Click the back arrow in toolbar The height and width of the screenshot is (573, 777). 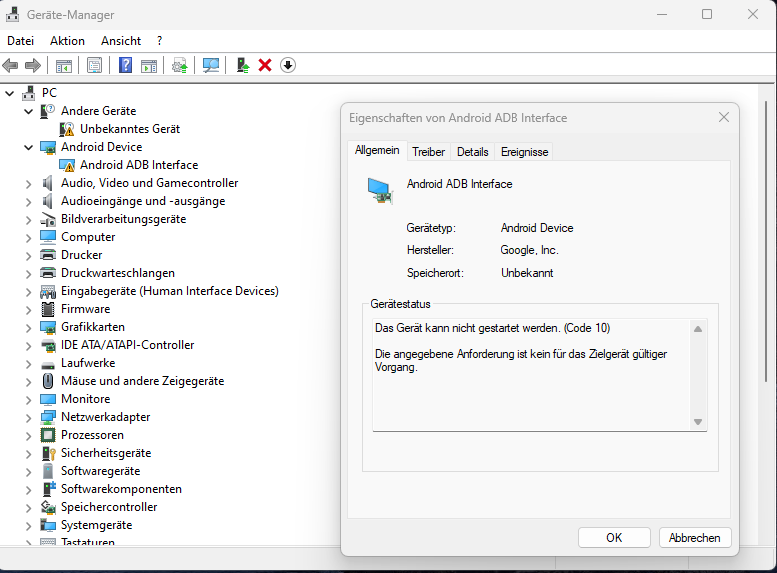point(11,65)
